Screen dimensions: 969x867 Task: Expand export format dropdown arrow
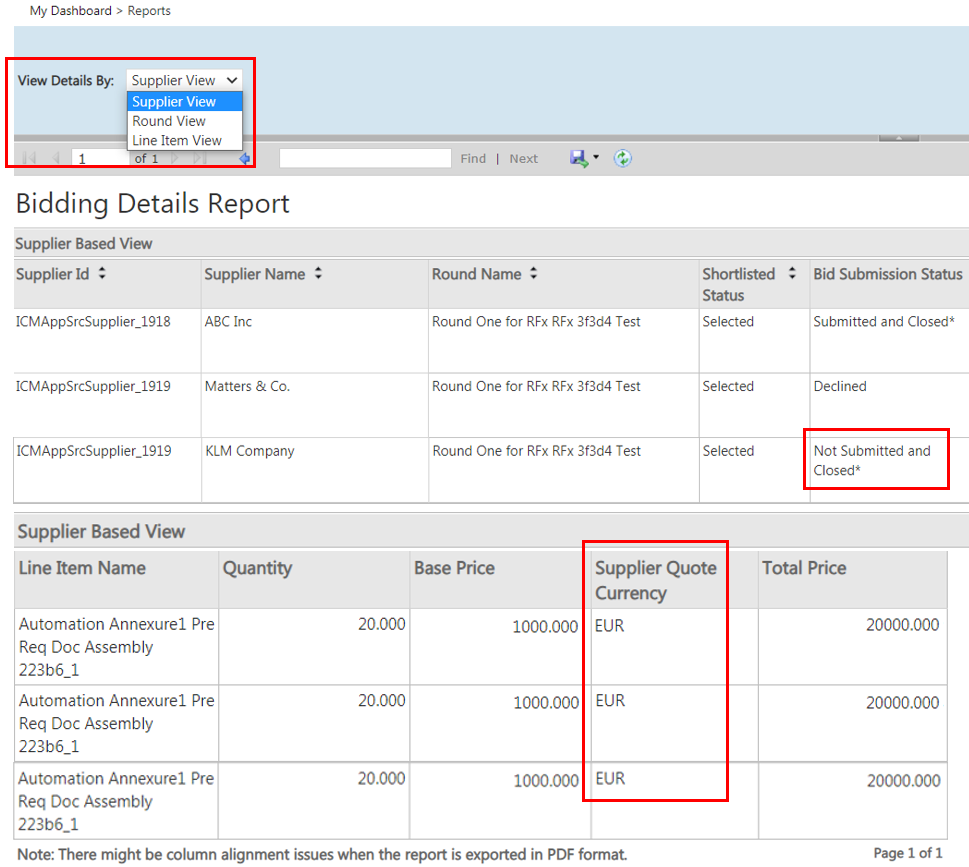(596, 158)
